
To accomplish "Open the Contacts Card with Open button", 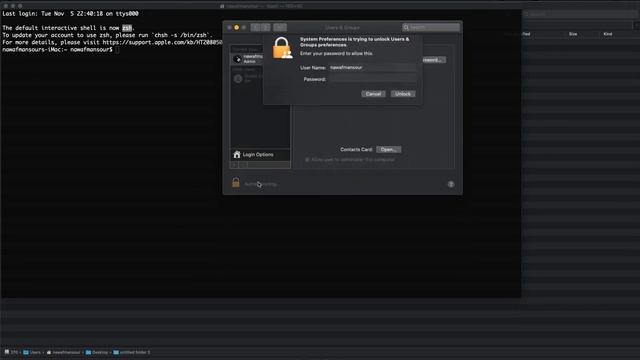I will coord(388,149).
